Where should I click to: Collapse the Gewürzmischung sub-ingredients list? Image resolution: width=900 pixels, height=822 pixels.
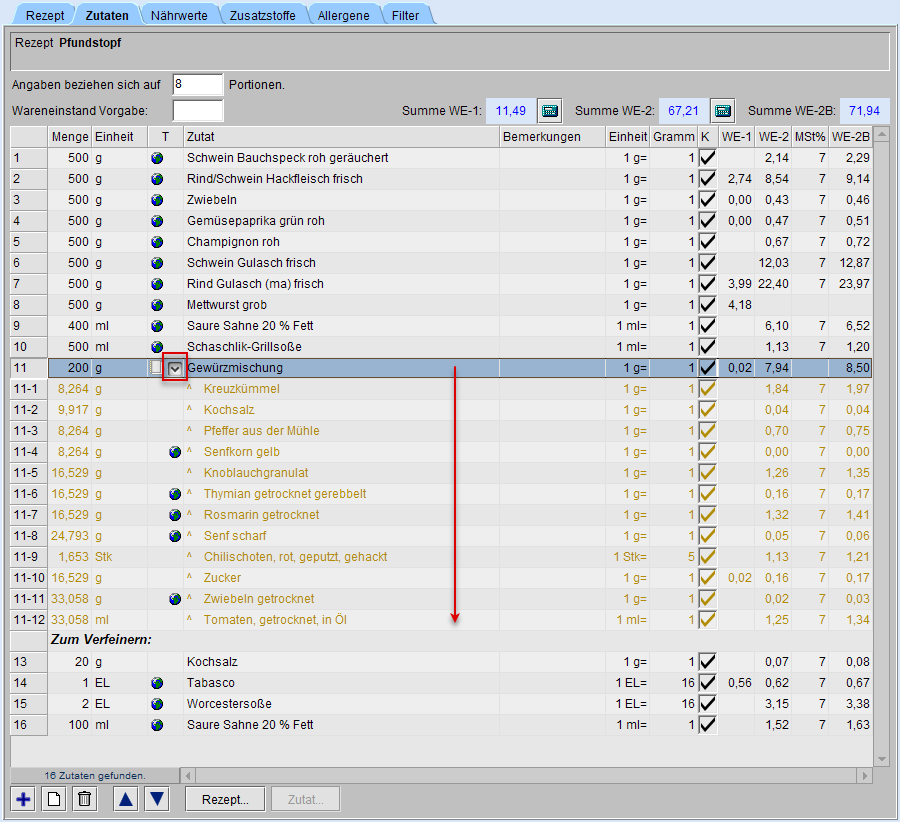(175, 368)
